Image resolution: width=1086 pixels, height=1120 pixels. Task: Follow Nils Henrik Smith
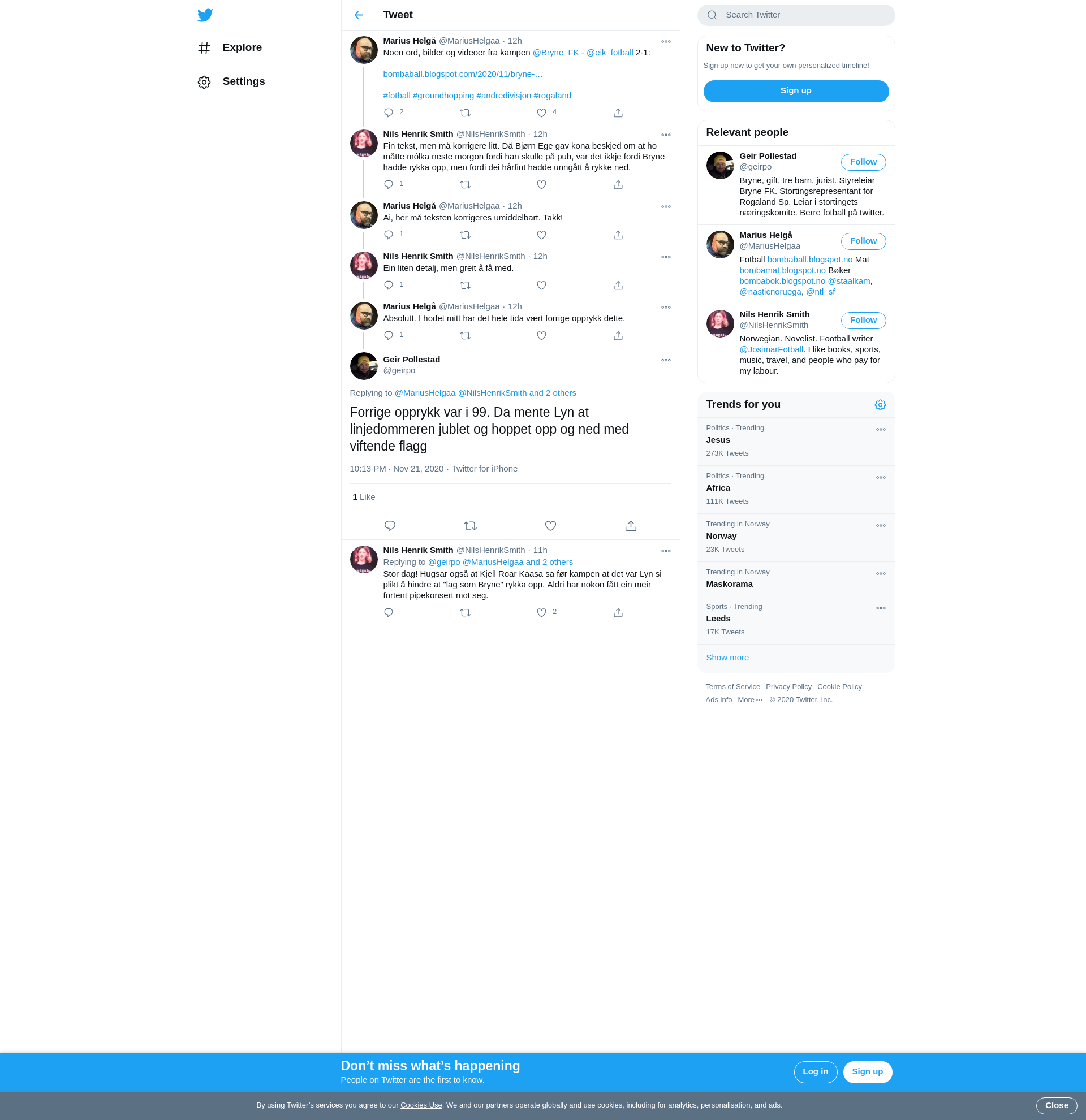tap(863, 321)
